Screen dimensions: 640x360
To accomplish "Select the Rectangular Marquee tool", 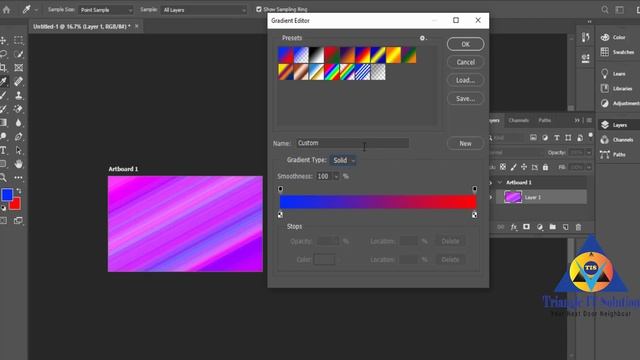I will coord(18,40).
